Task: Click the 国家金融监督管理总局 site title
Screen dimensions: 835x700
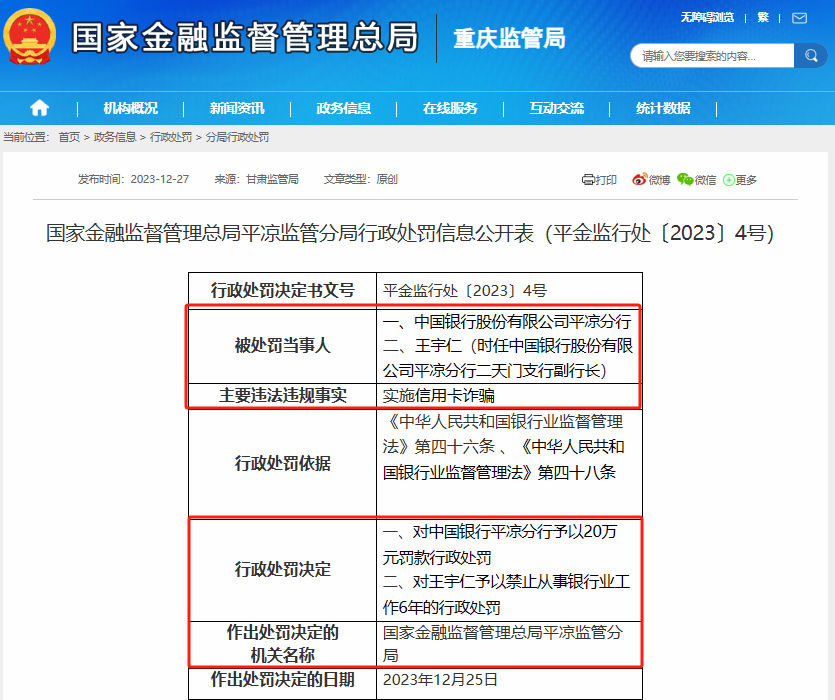Action: (x=245, y=37)
